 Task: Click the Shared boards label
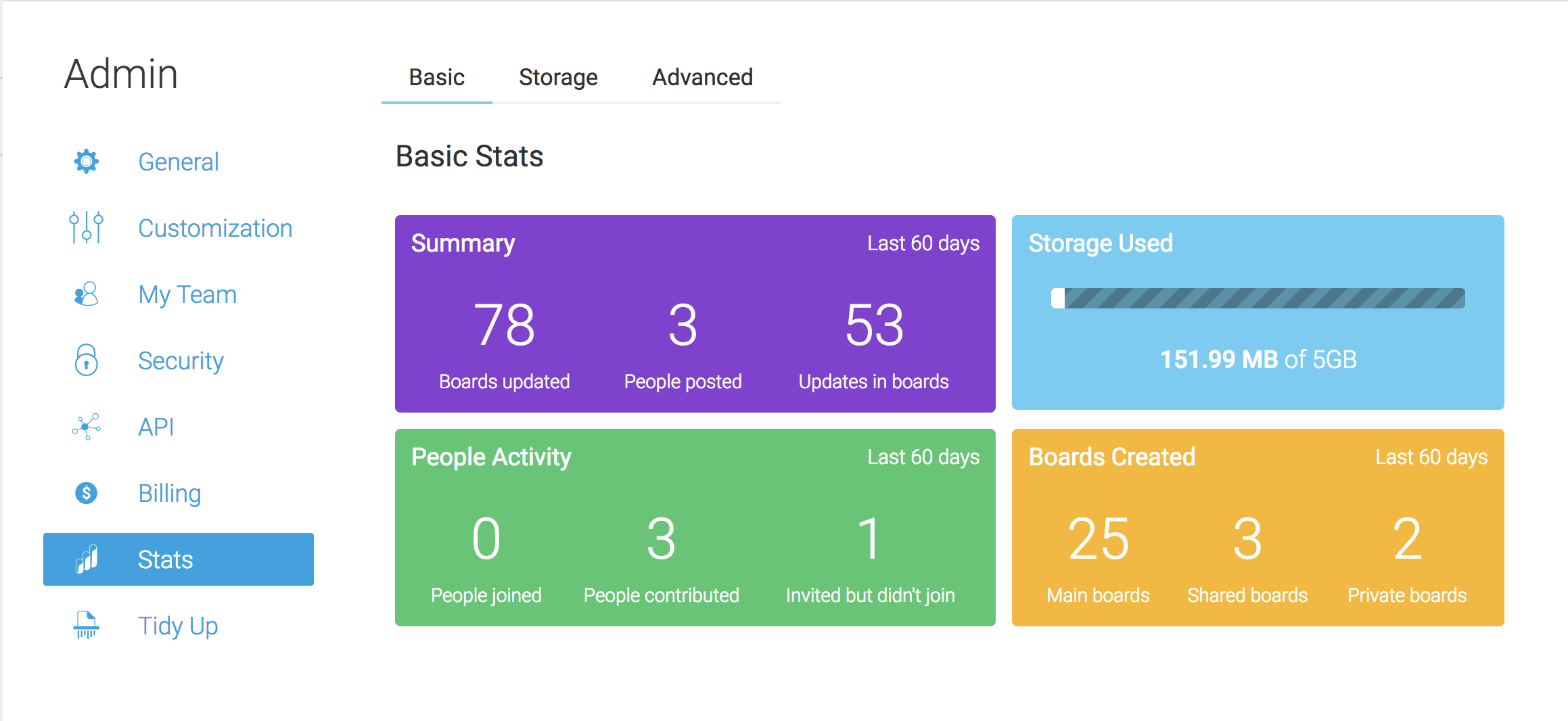coord(1247,595)
